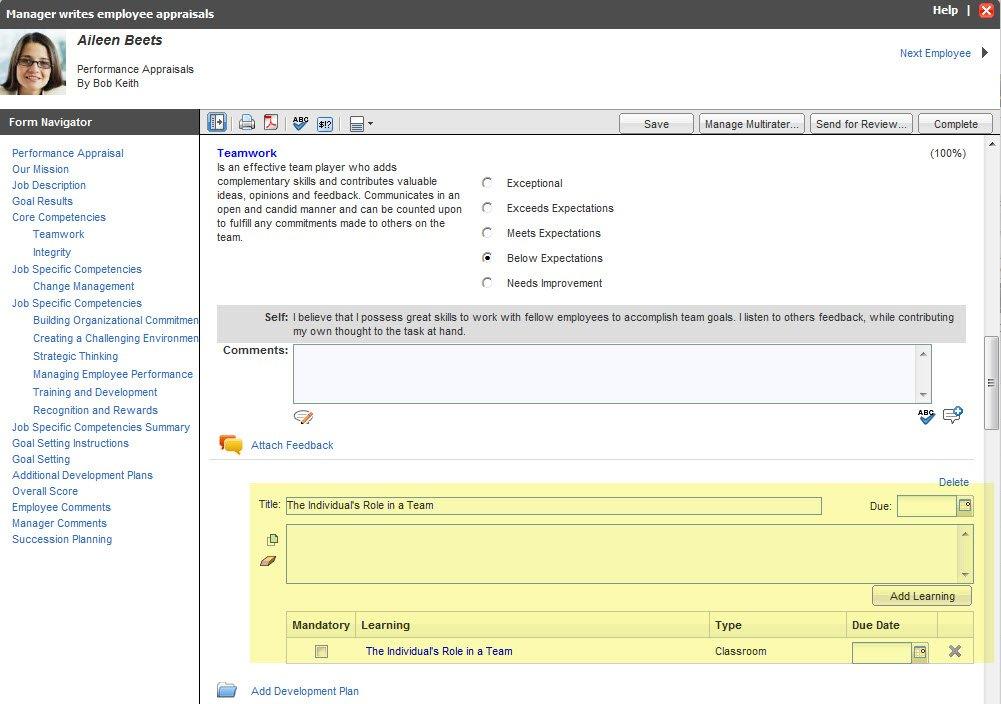The width and height of the screenshot is (1001, 704).
Task: Remove the Classroom learning row with the X icon
Action: click(955, 651)
